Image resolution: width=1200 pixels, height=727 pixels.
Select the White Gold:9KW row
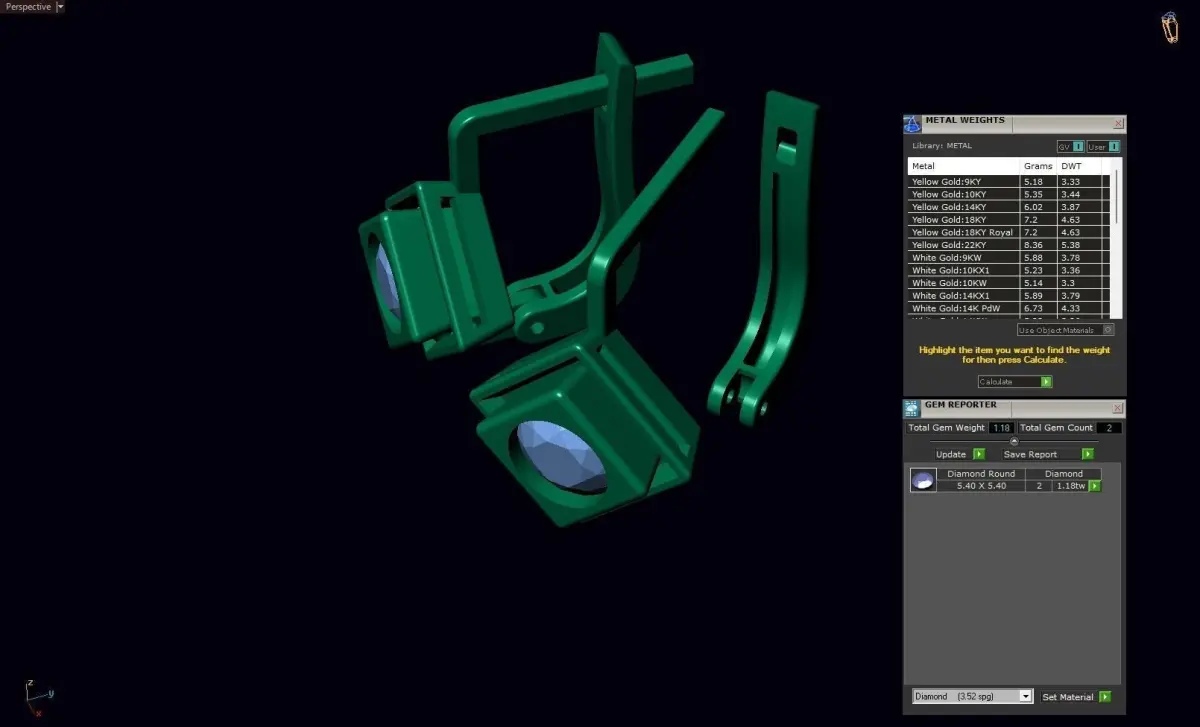pyautogui.click(x=1008, y=258)
